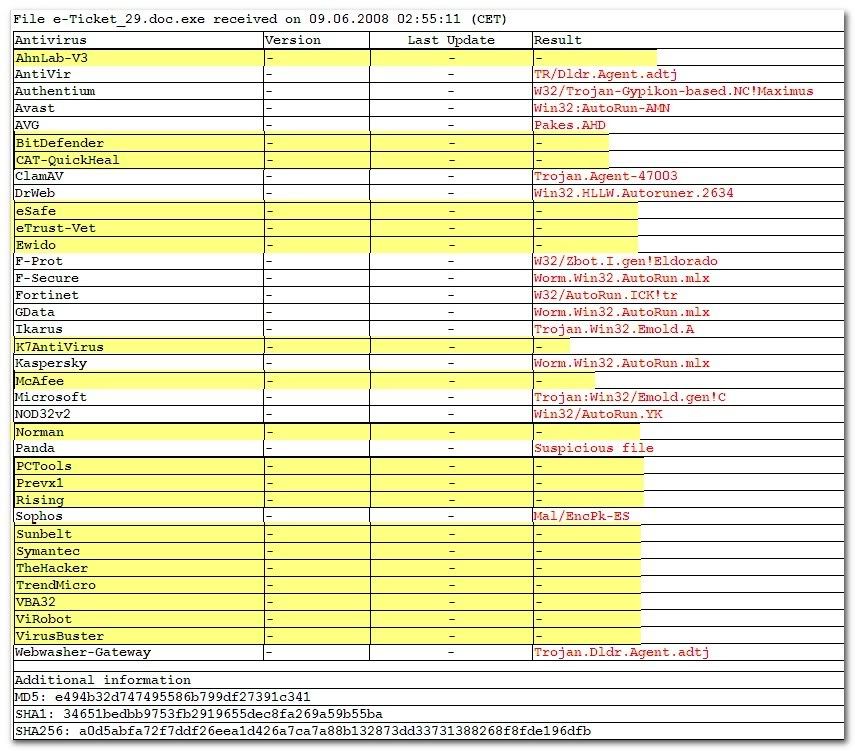Click the Version column header

[294, 40]
